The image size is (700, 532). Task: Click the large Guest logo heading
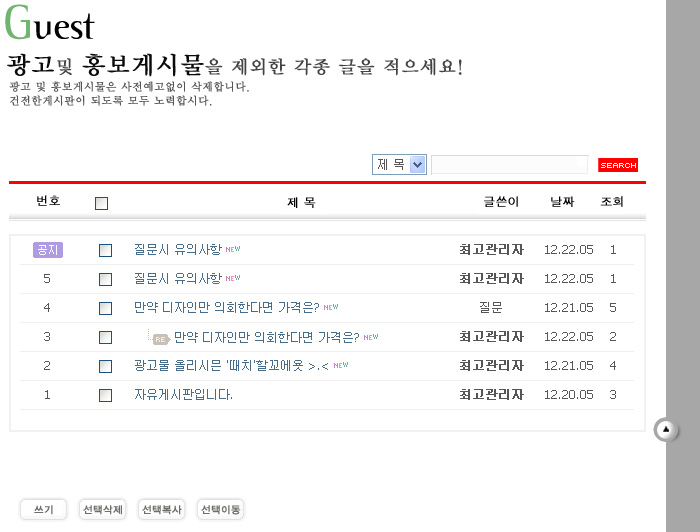click(49, 24)
